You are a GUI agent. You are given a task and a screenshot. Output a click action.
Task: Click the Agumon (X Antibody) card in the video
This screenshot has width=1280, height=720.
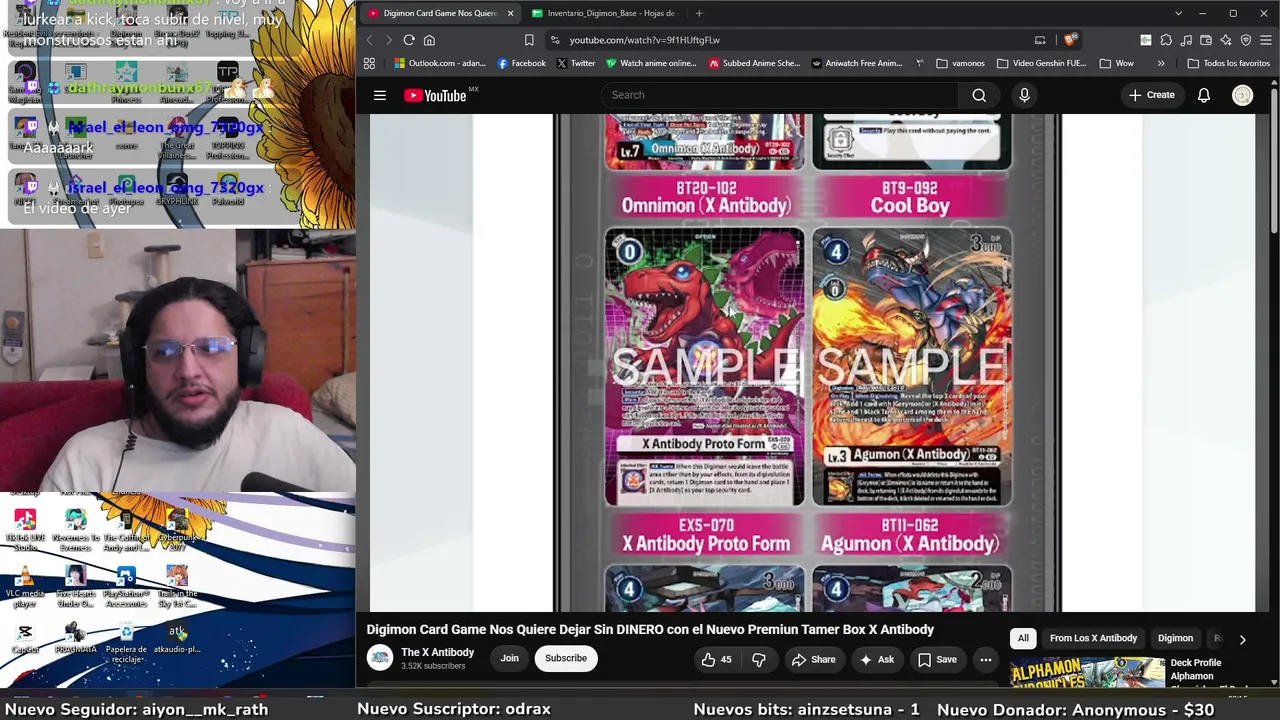click(x=912, y=367)
